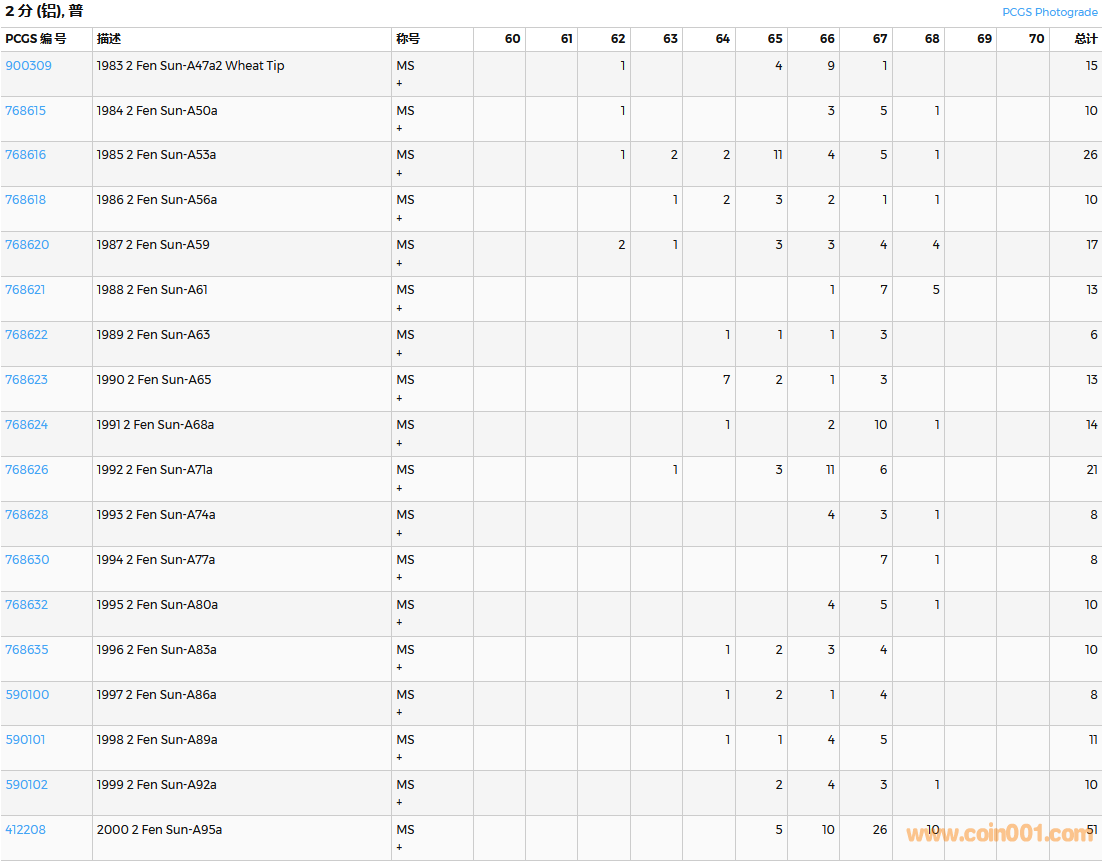1106x861 pixels.
Task: Open PCGS number 900309 link
Action: coord(28,66)
